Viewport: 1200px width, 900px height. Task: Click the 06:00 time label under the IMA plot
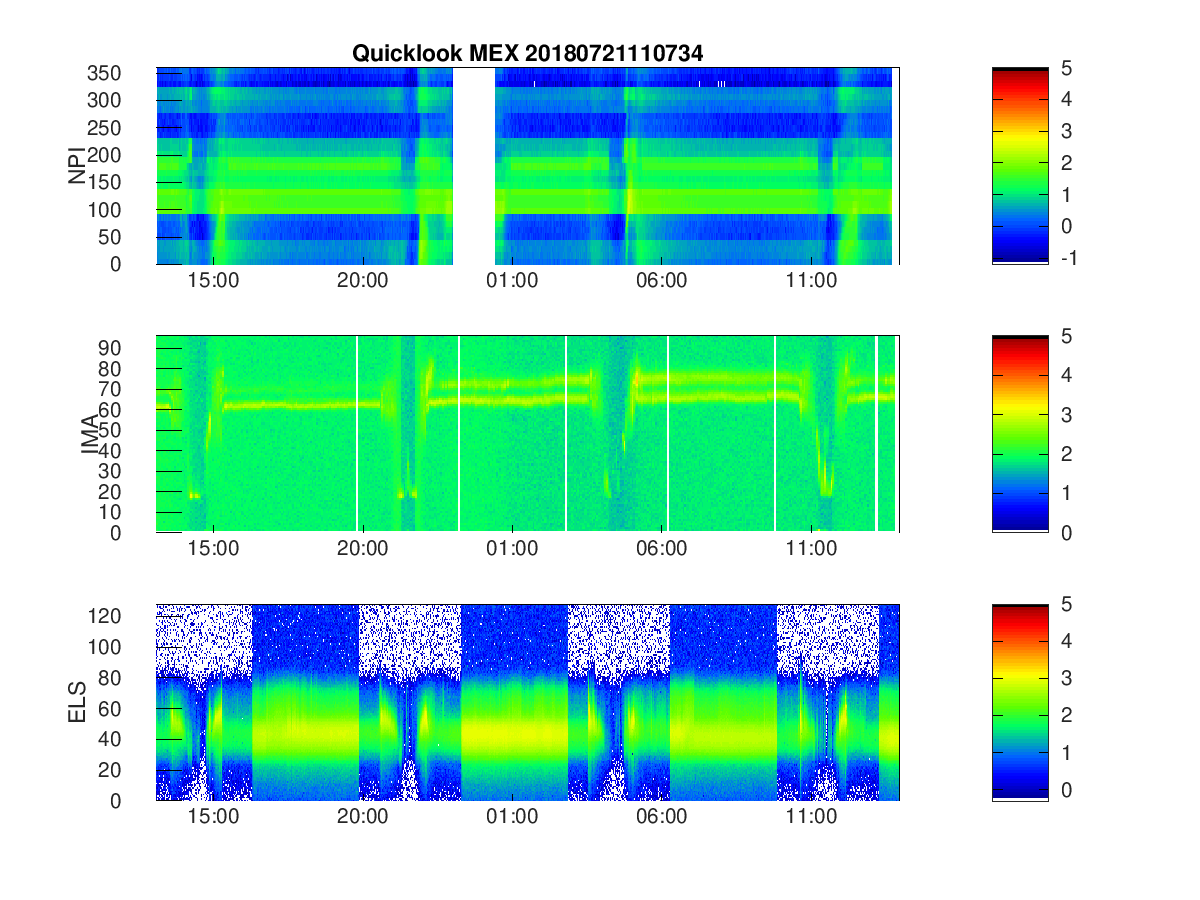click(662, 549)
